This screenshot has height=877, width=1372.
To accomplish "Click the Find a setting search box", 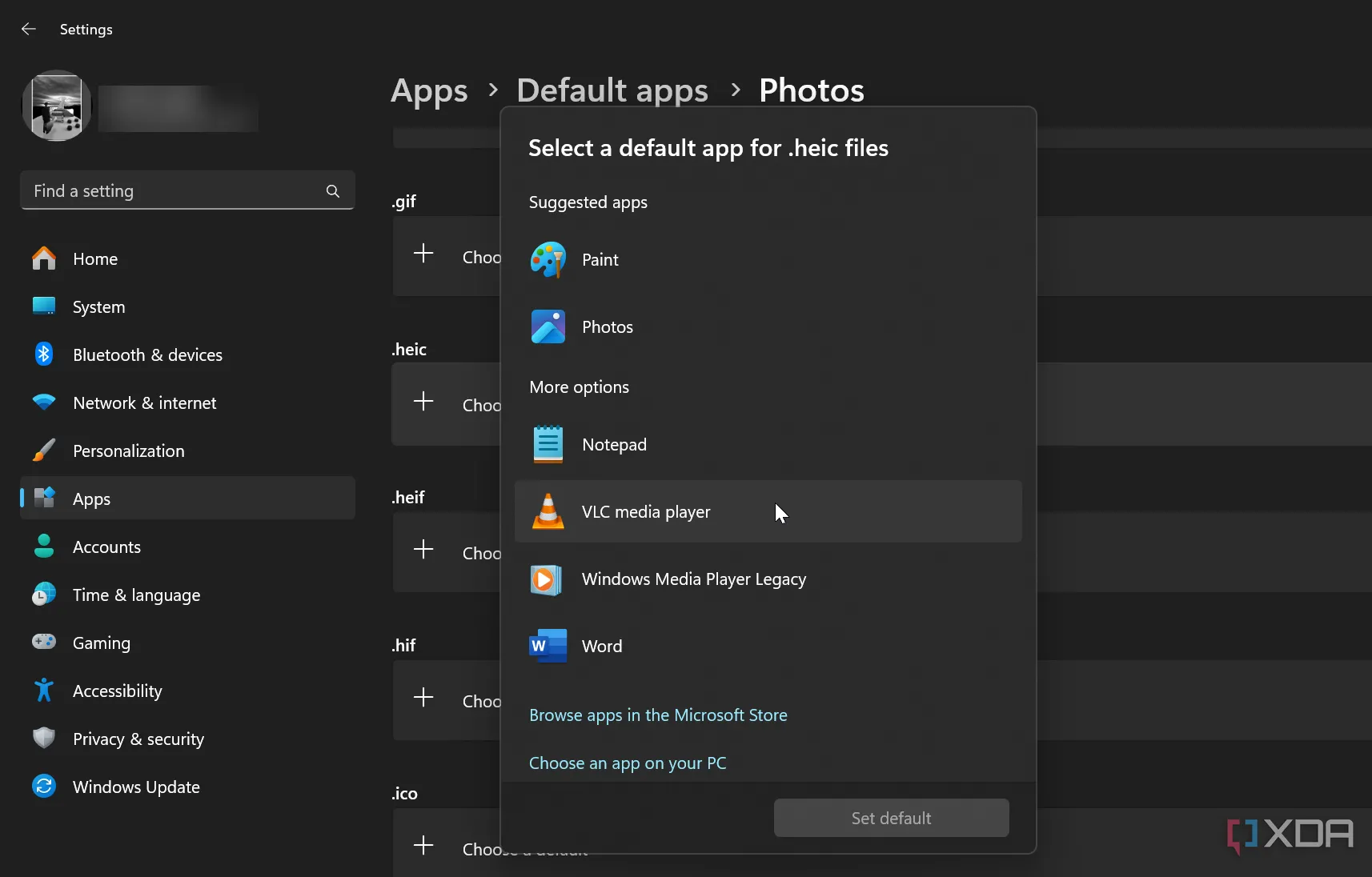I will [x=187, y=190].
